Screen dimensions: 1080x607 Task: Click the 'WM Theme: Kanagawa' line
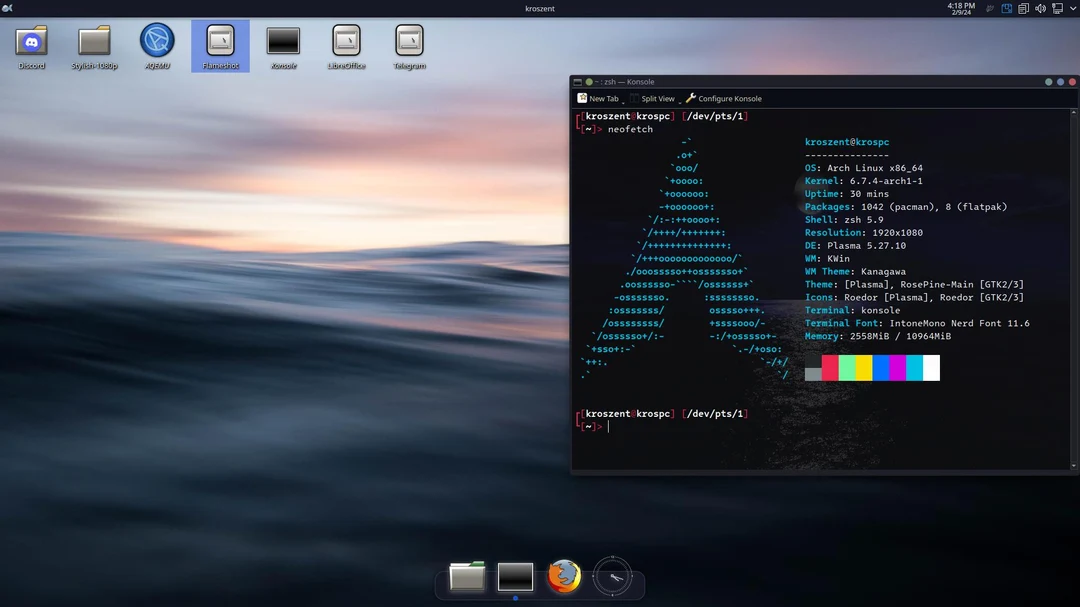click(x=855, y=271)
